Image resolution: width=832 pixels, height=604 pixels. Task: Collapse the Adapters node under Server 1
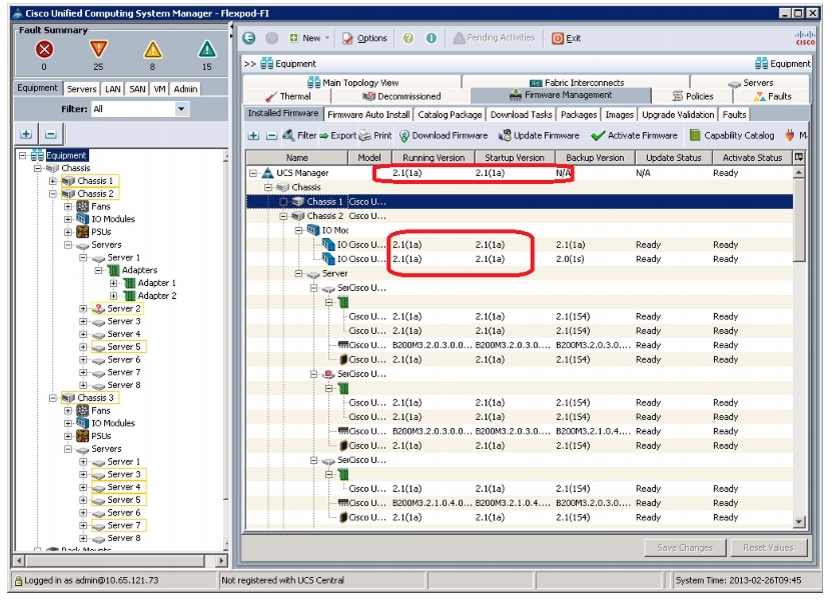pos(98,270)
